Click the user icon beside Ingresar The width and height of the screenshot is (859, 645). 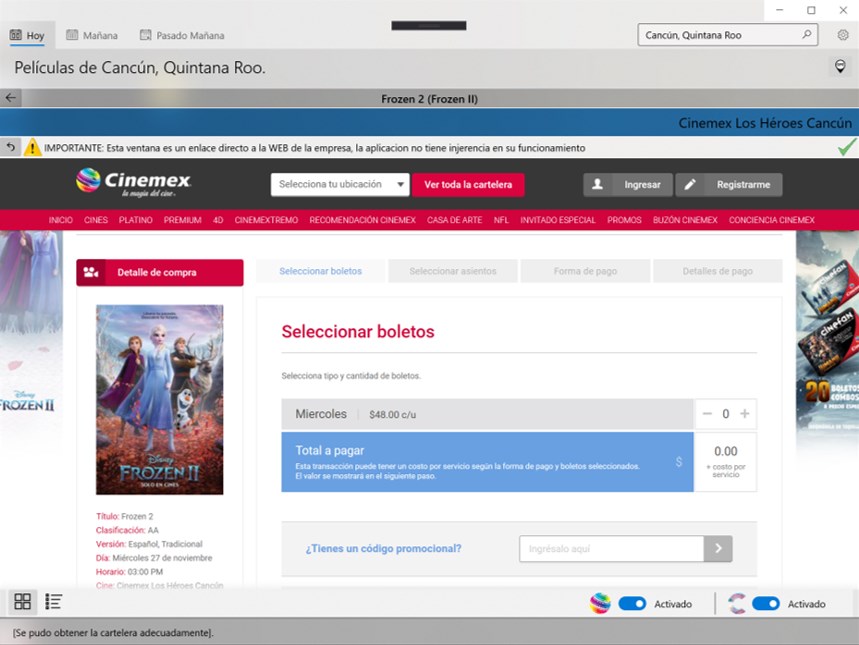[x=597, y=185]
